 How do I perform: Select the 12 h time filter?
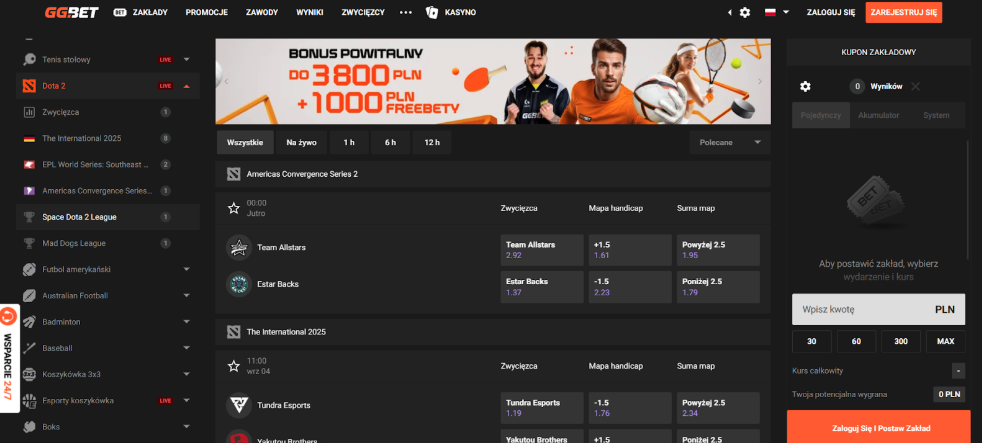coord(431,142)
